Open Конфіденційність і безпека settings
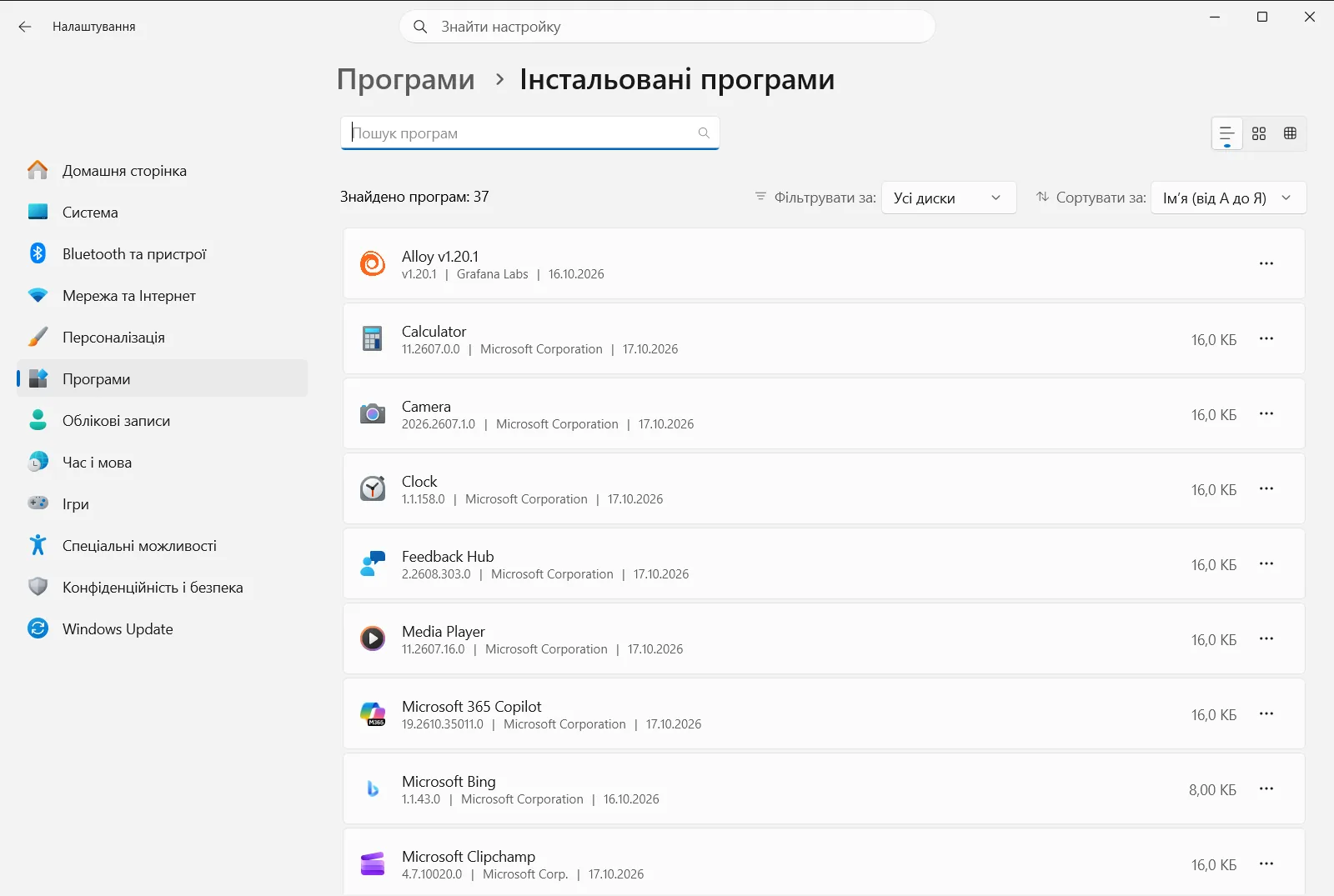Image resolution: width=1334 pixels, height=896 pixels. (x=163, y=587)
